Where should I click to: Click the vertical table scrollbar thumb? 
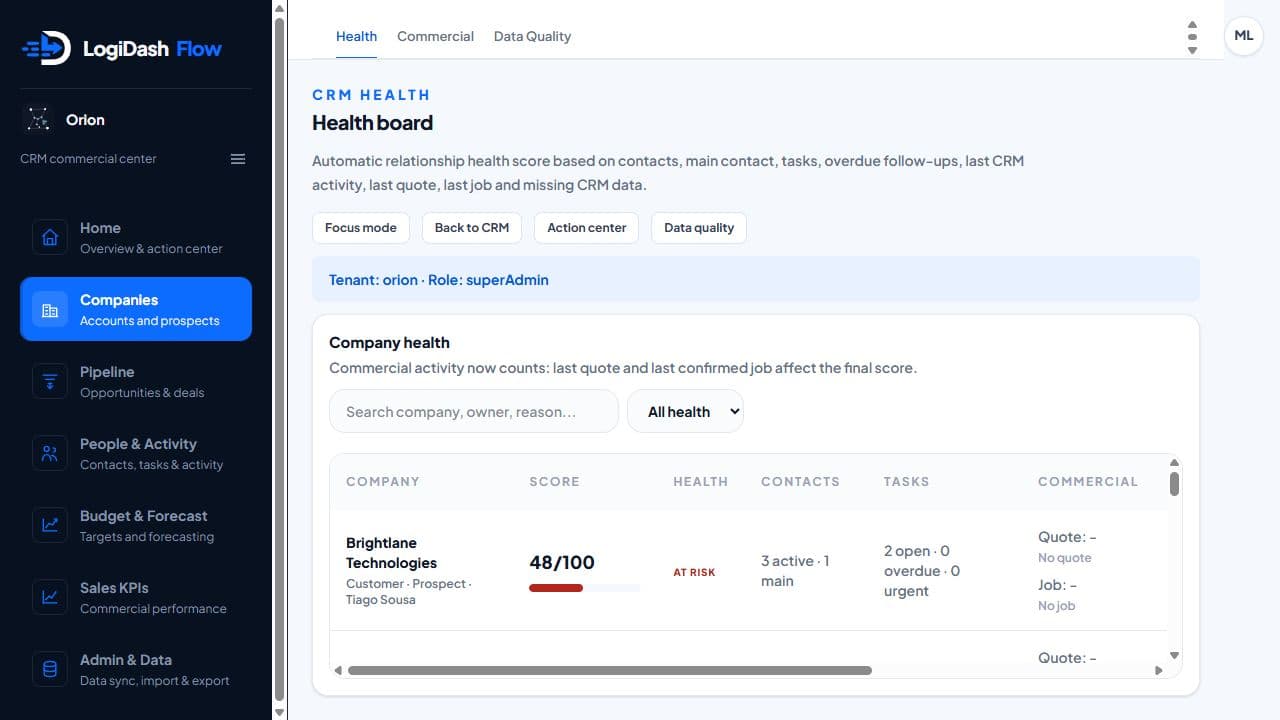pos(1174,483)
